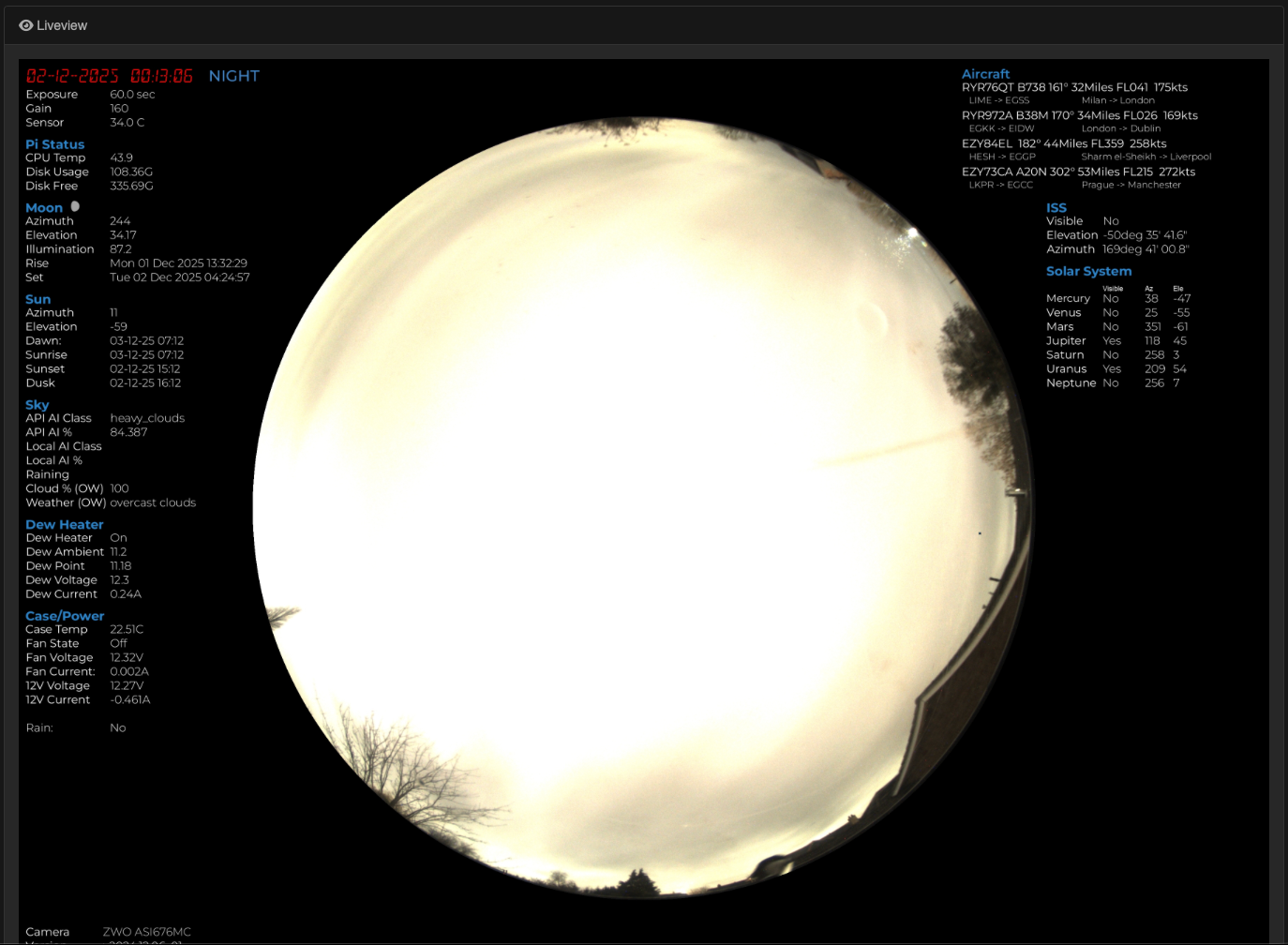The width and height of the screenshot is (1288, 945).
Task: Click the ISS section heading
Action: [1056, 208]
